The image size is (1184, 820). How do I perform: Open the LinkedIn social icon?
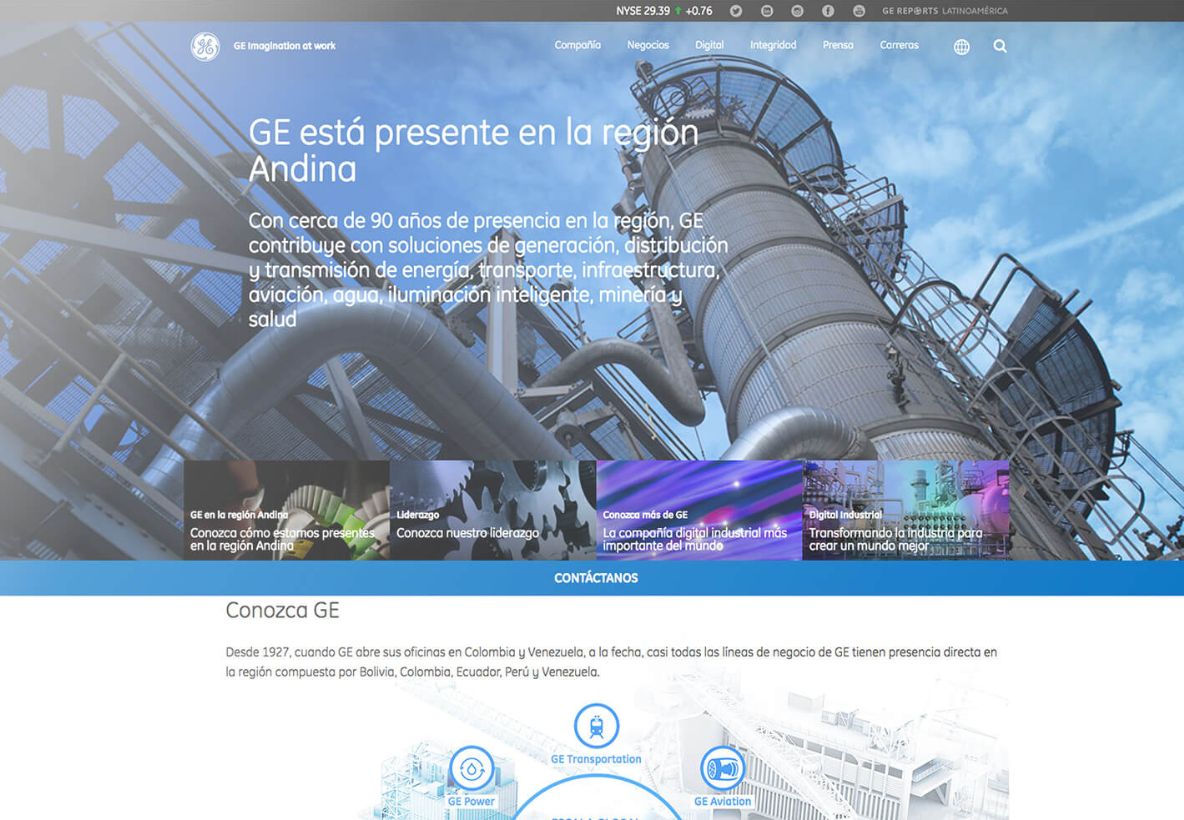(767, 11)
